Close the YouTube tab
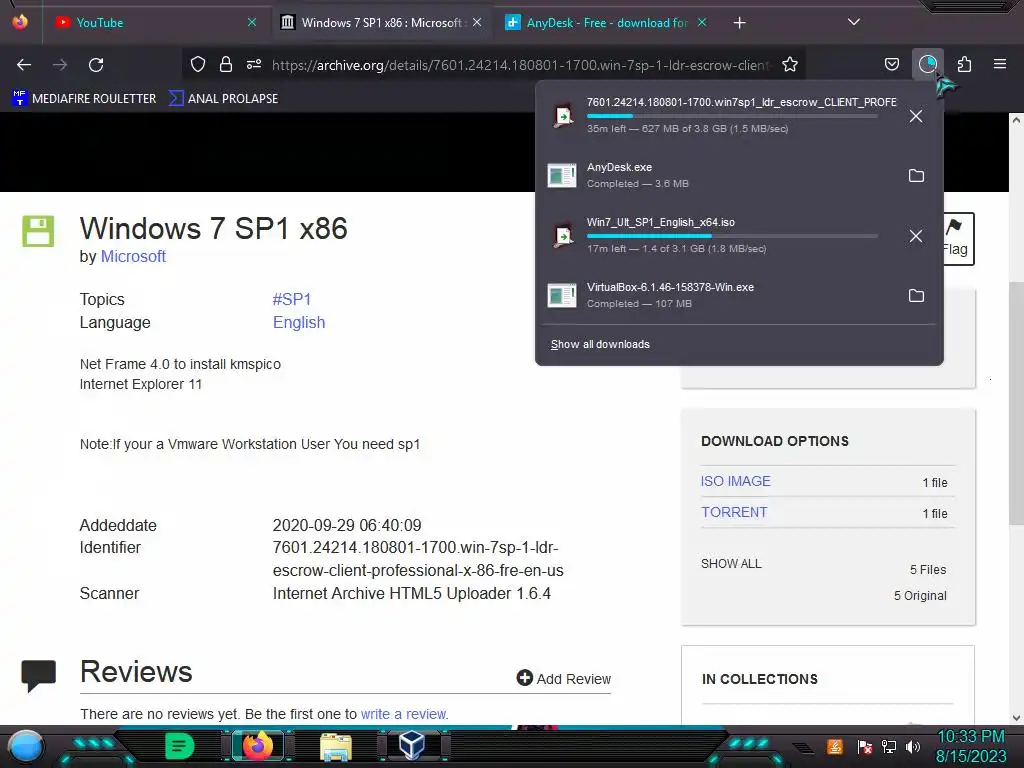Image resolution: width=1024 pixels, height=768 pixels. [251, 23]
